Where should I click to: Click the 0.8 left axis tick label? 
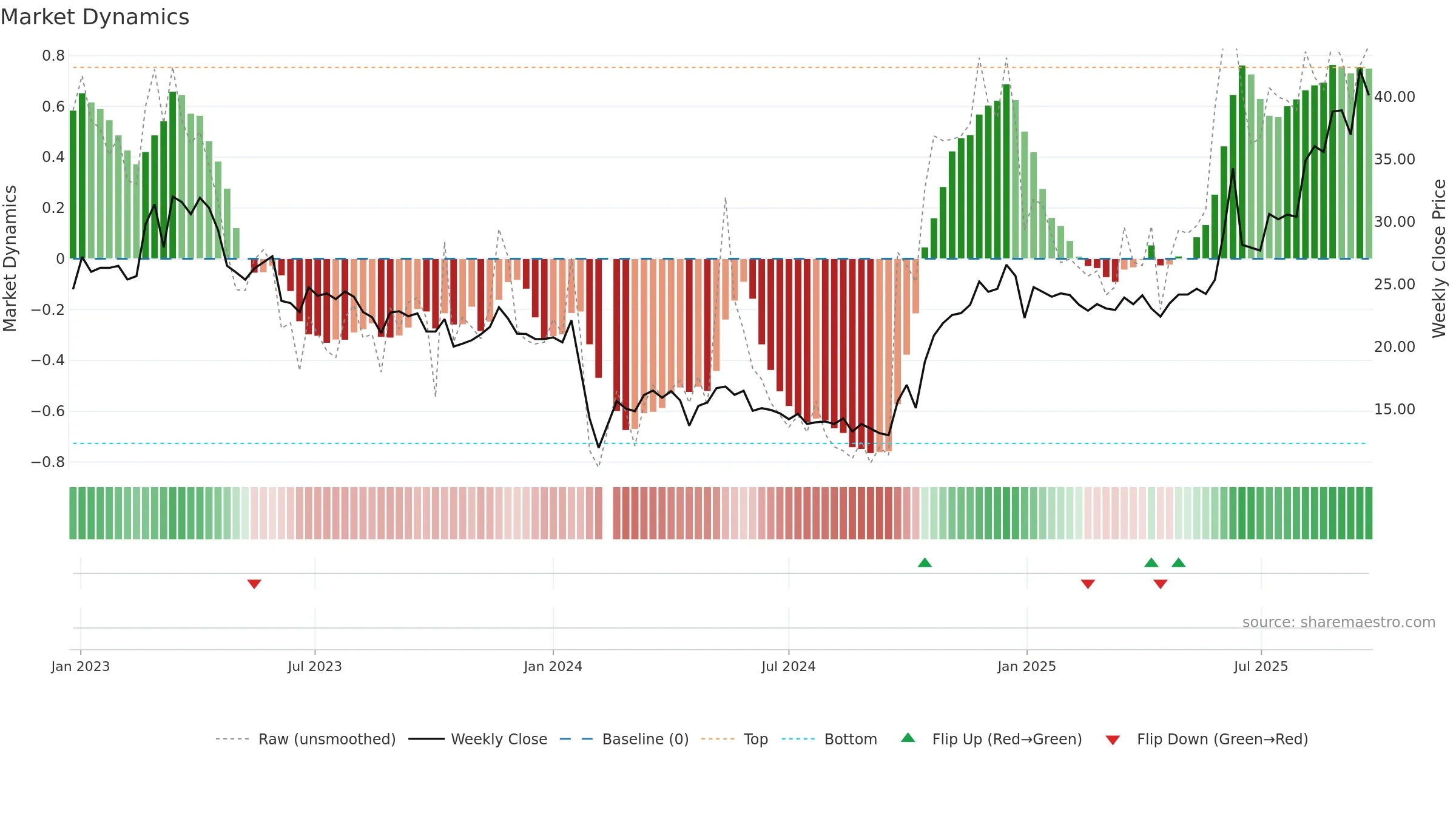click(x=53, y=56)
